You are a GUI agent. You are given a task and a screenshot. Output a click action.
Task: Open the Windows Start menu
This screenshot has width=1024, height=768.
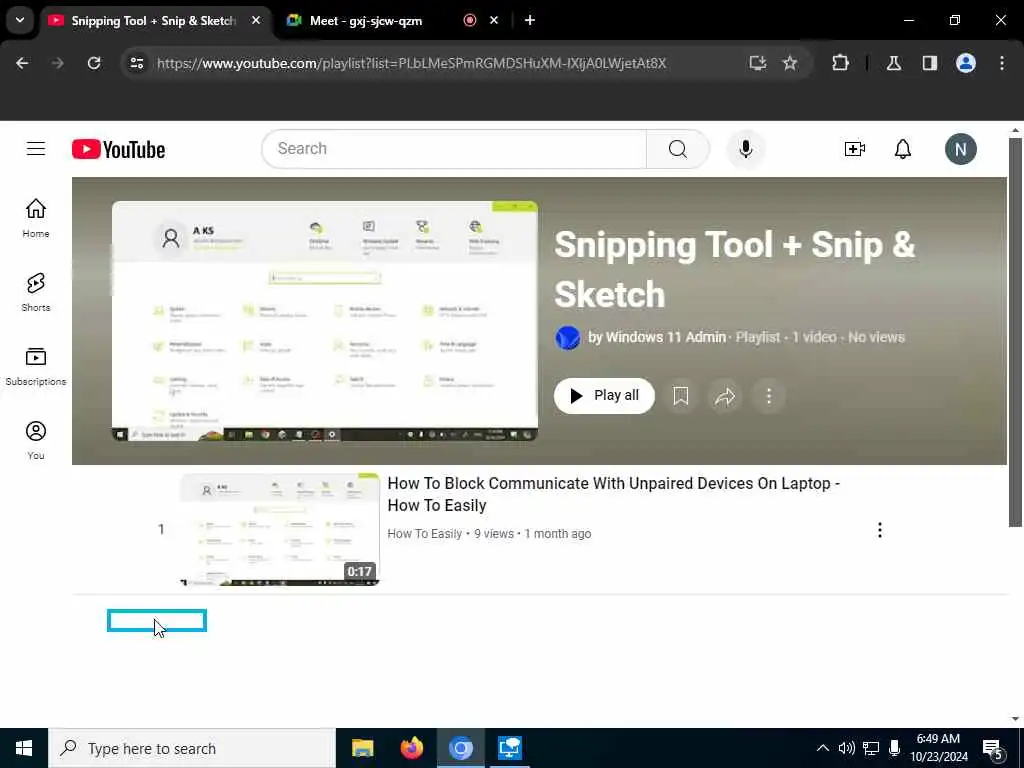pos(24,748)
